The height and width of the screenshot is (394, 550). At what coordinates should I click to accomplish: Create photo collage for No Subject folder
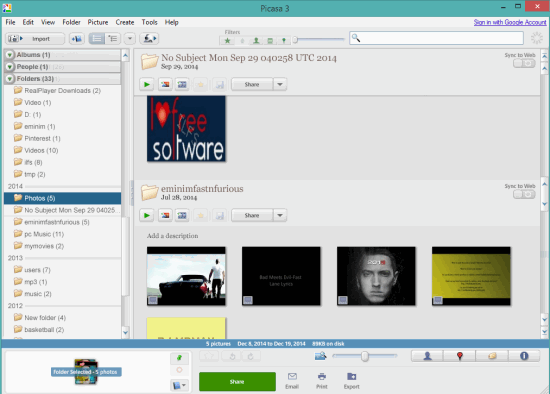(x=165, y=84)
